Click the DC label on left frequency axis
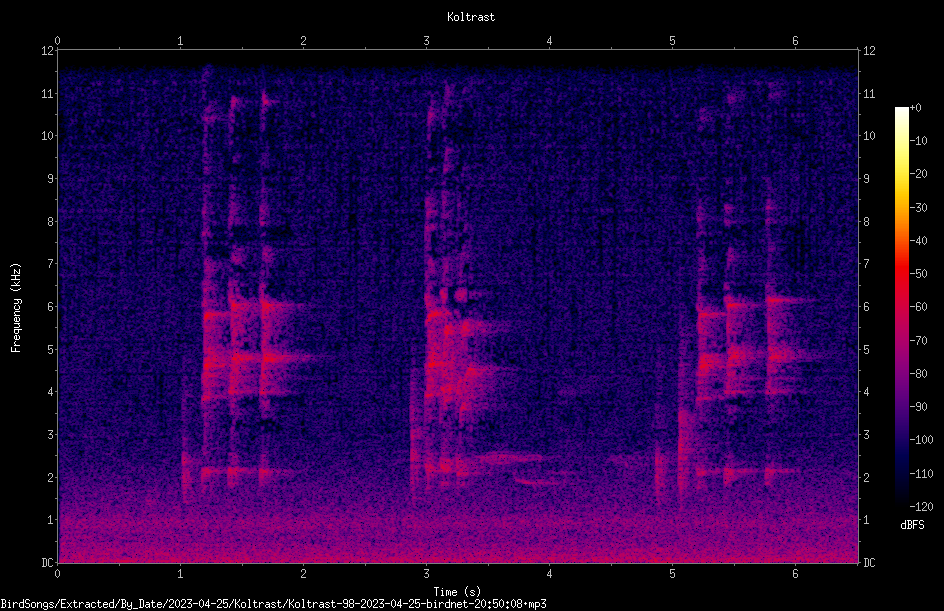944x611 pixels. [x=47, y=563]
